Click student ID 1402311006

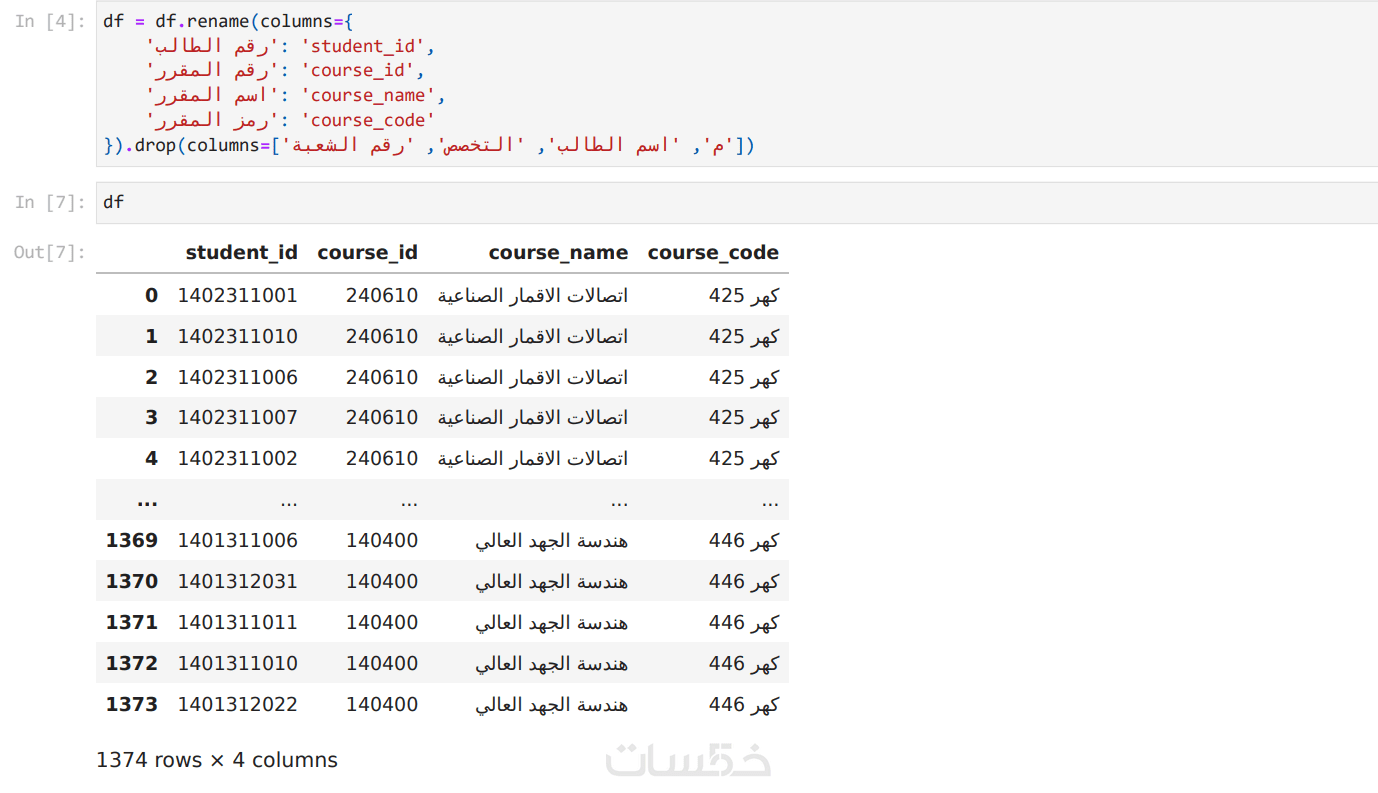click(x=238, y=377)
